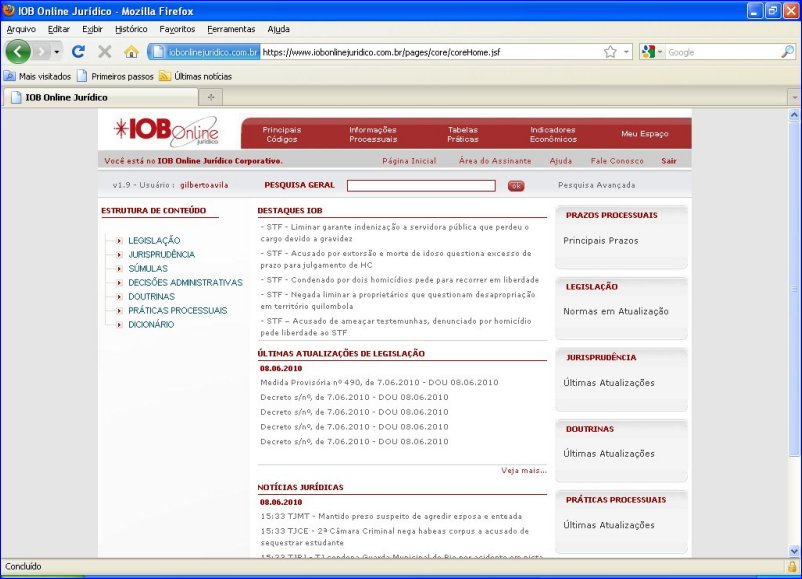Screen dimensions: 802x579
Task: Reload the page with the refresh icon
Action: 78,52
